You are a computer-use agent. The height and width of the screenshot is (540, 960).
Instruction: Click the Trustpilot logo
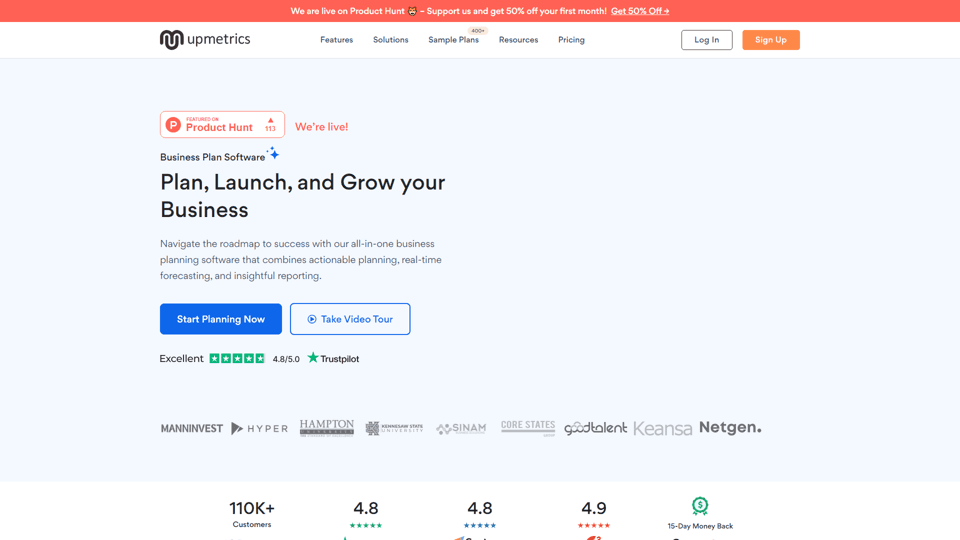click(x=333, y=358)
